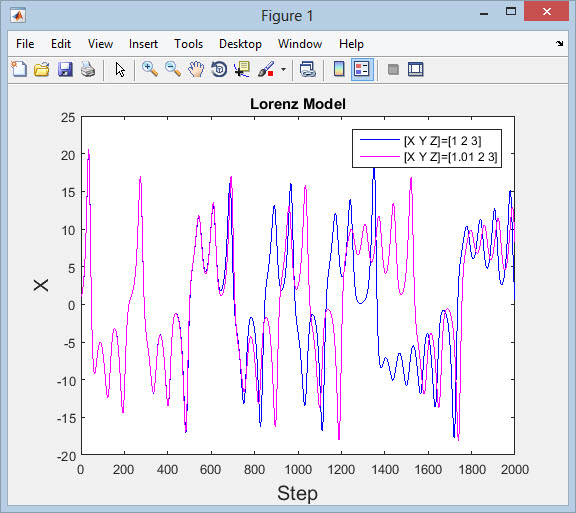Expand the toolbar dock arrow at right
576x513 pixels.
(x=559, y=43)
